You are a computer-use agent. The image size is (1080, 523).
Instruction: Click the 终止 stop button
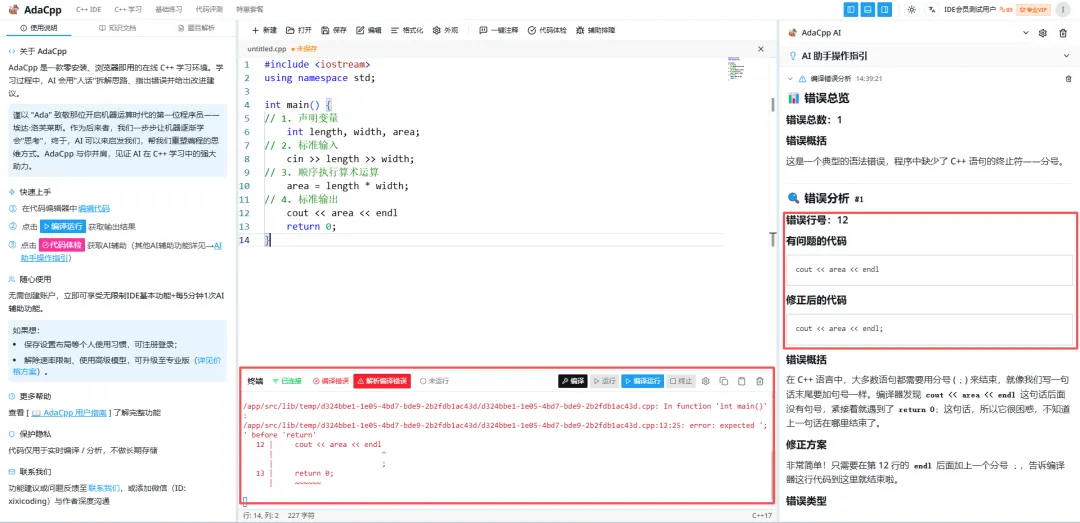click(x=681, y=381)
